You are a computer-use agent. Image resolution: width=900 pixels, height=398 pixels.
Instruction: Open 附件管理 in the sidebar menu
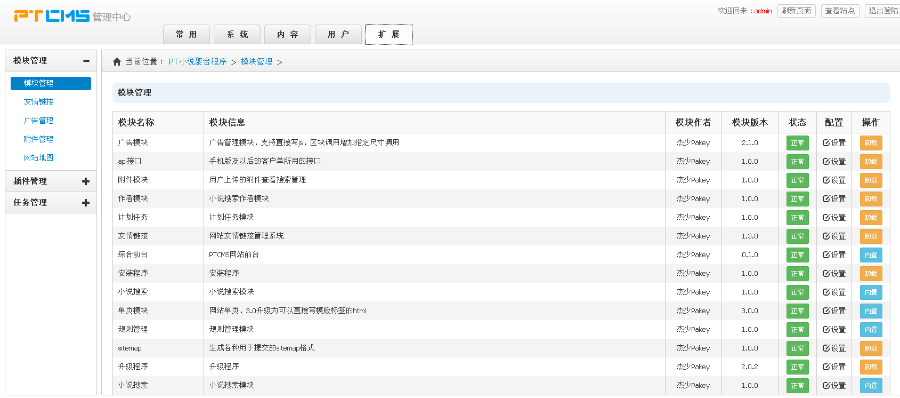click(38, 139)
